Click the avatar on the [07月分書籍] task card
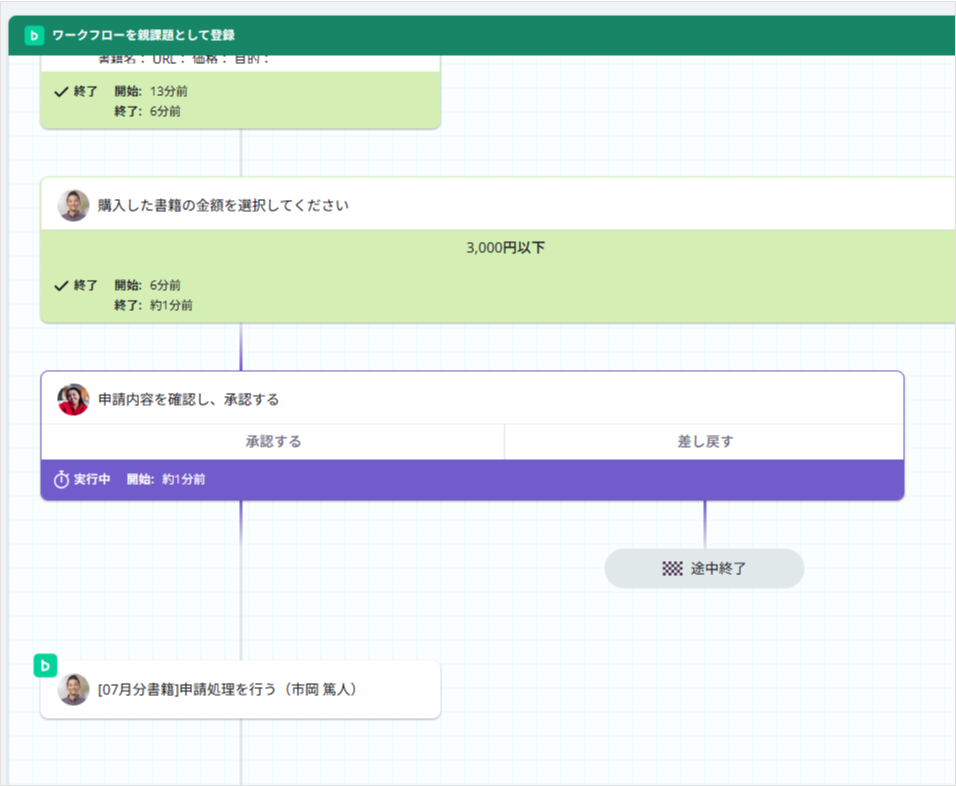 [x=73, y=690]
